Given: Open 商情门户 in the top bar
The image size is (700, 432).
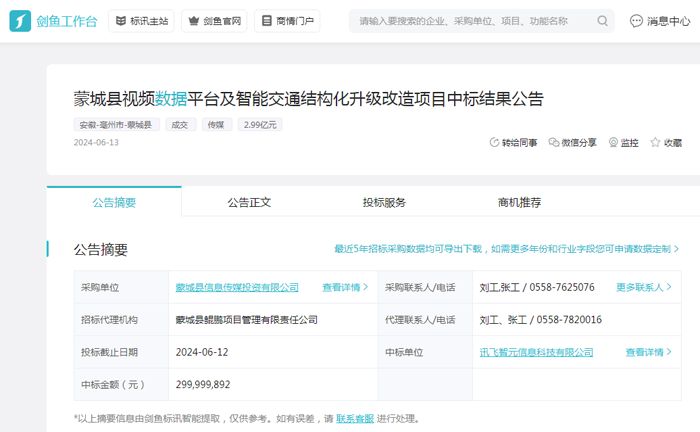Looking at the screenshot, I should click(x=287, y=21).
